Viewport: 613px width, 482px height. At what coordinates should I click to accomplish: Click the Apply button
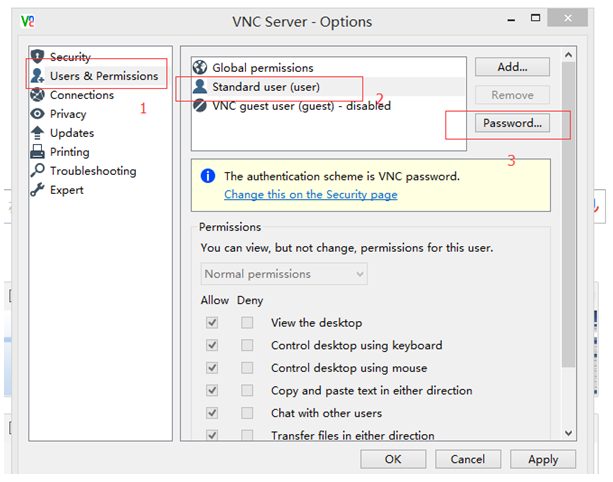(543, 459)
